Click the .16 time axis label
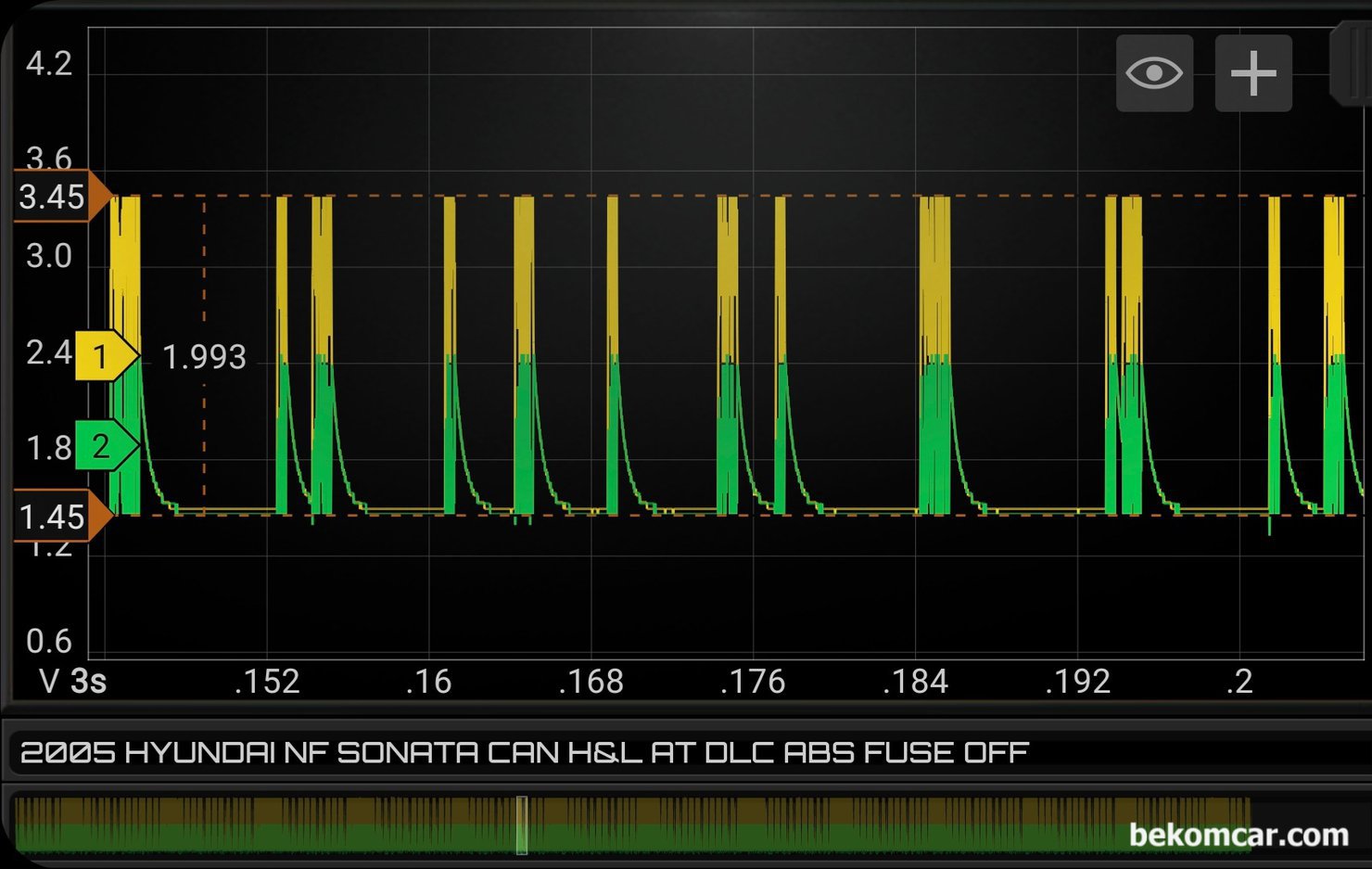This screenshot has width=1372, height=869. coord(428,682)
